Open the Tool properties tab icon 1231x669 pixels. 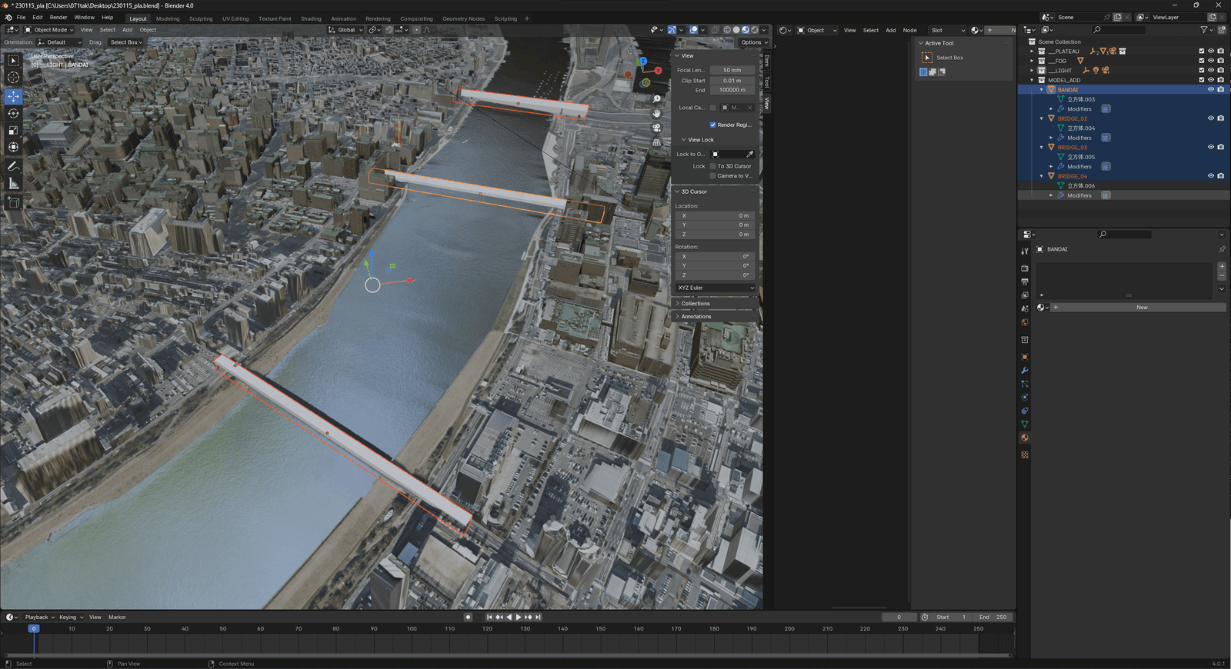1025,251
